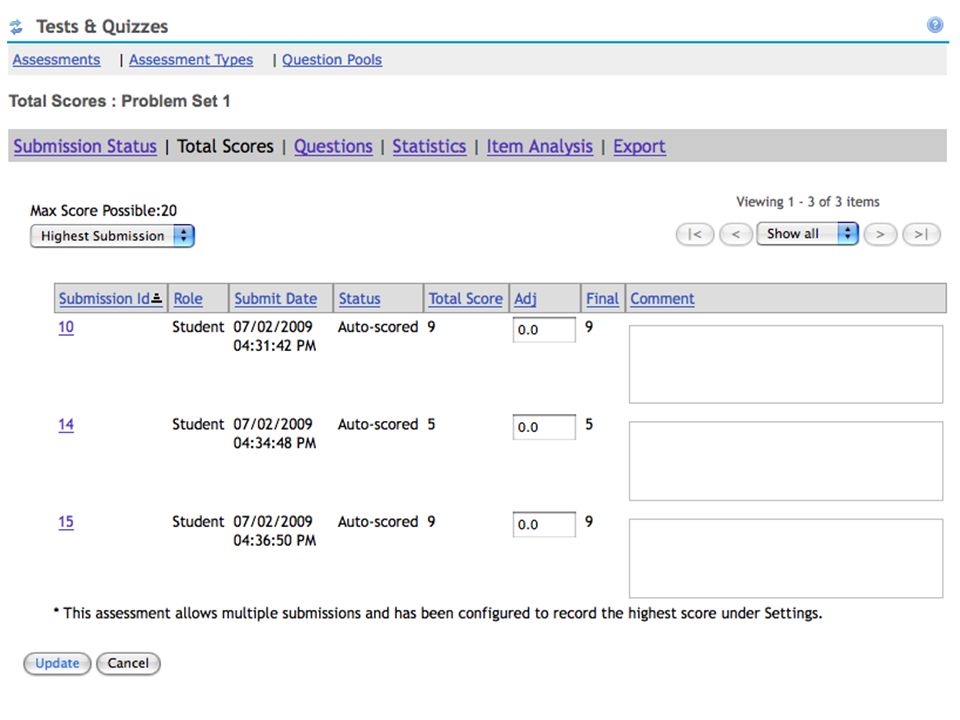The width and height of the screenshot is (960, 720).
Task: Open submission 10 link
Action: (66, 327)
